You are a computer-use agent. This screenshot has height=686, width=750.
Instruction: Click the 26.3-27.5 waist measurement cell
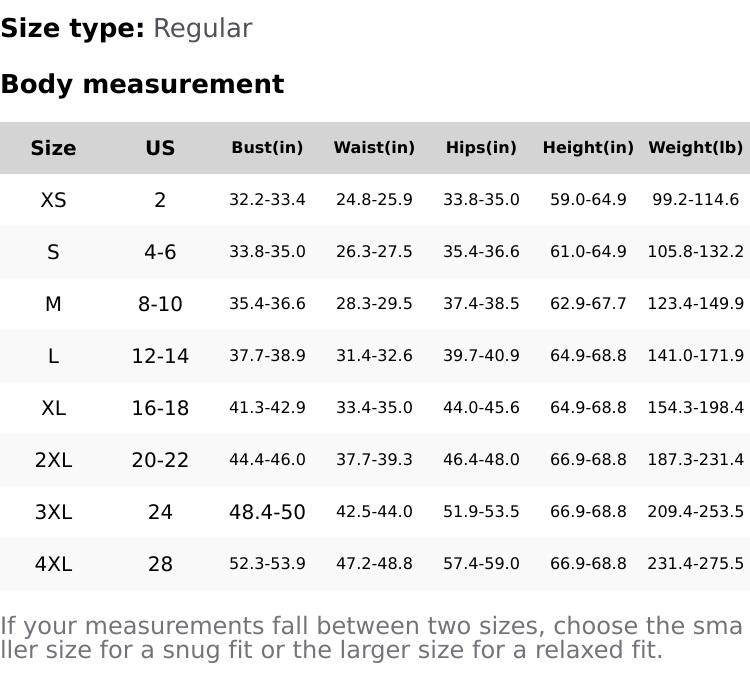374,252
